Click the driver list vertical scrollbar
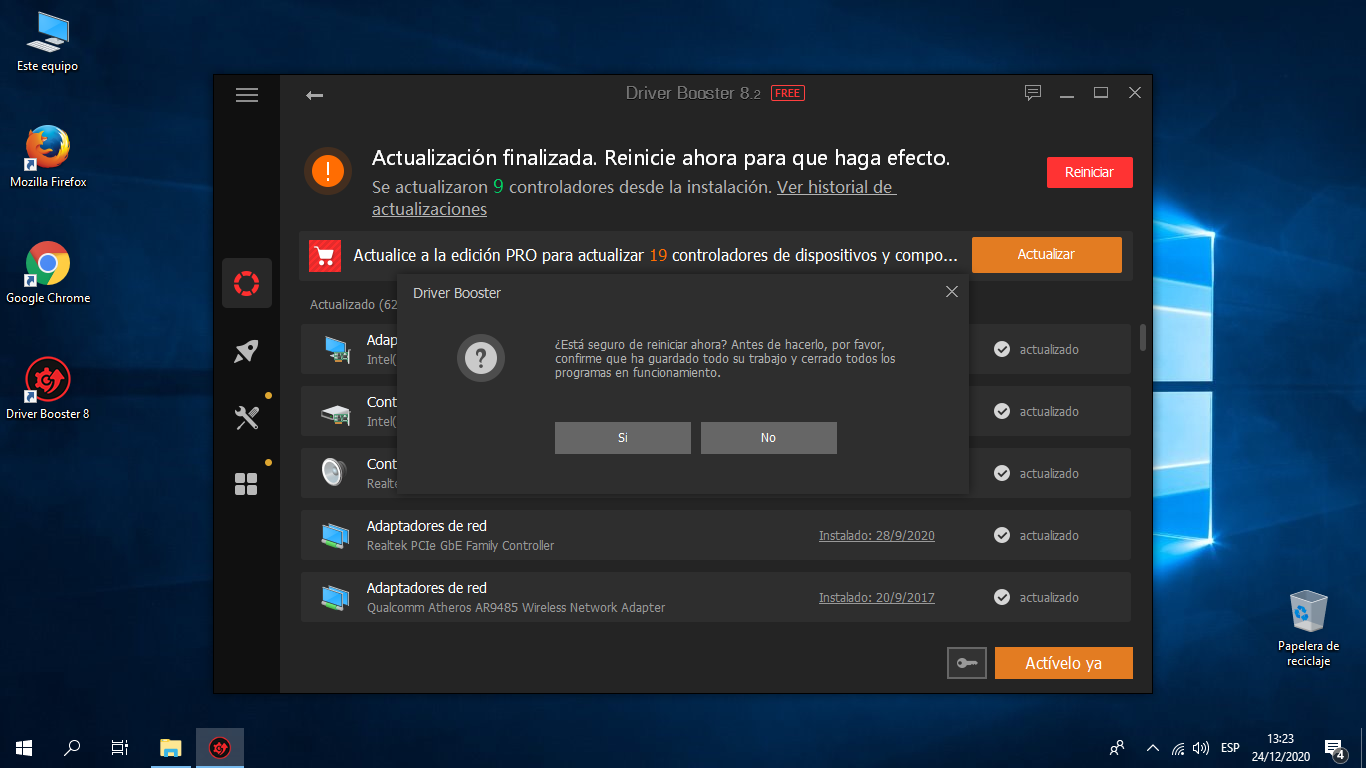The width and height of the screenshot is (1366, 768). pyautogui.click(x=1143, y=337)
